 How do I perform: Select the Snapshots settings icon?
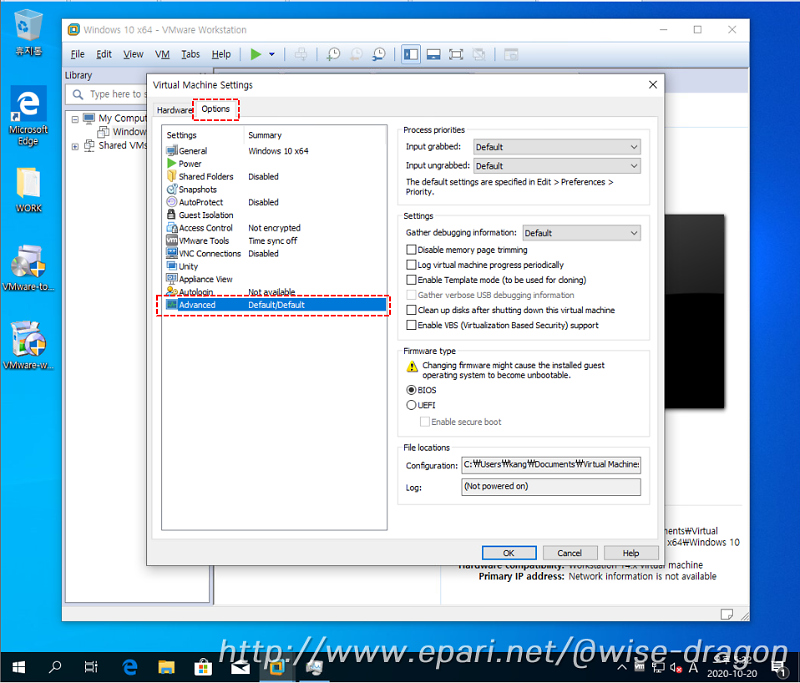click(172, 189)
